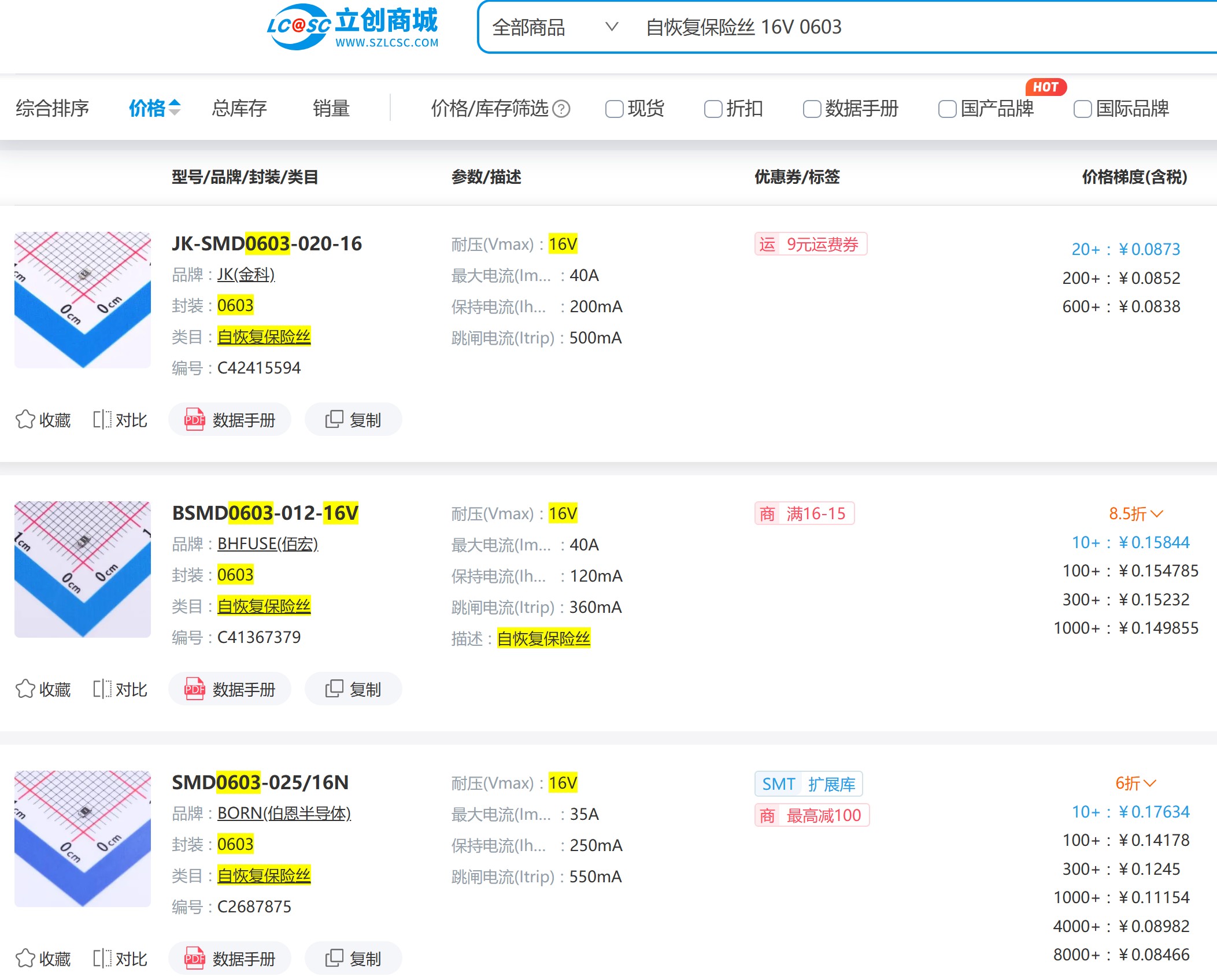Image resolution: width=1217 pixels, height=980 pixels.
Task: Sort results by 总库存
Action: 239,108
